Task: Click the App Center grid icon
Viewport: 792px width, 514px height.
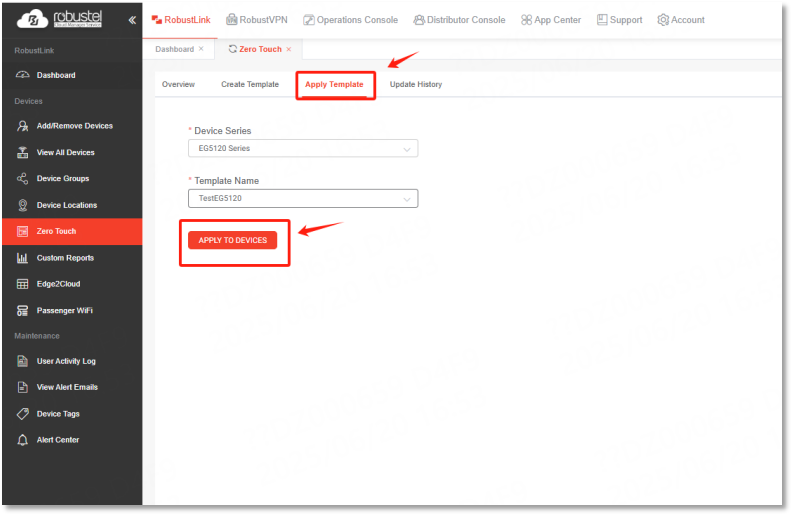Action: 526,20
